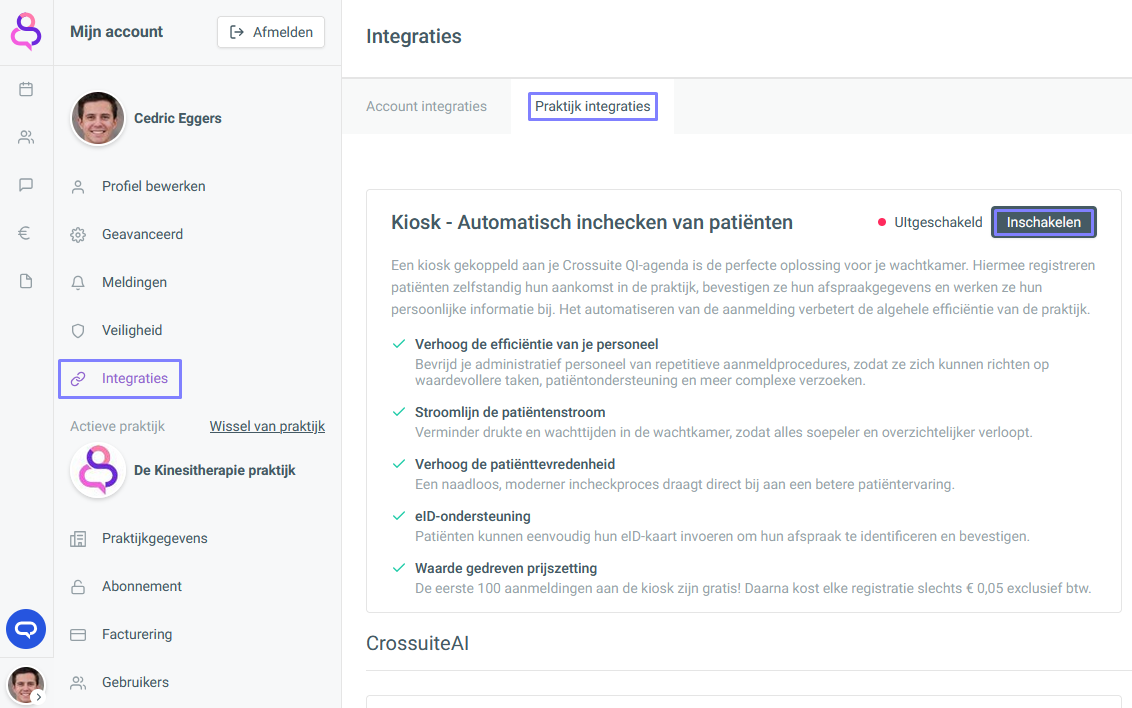Open the Abonnement subscription page
The width and height of the screenshot is (1132, 708).
(x=142, y=586)
